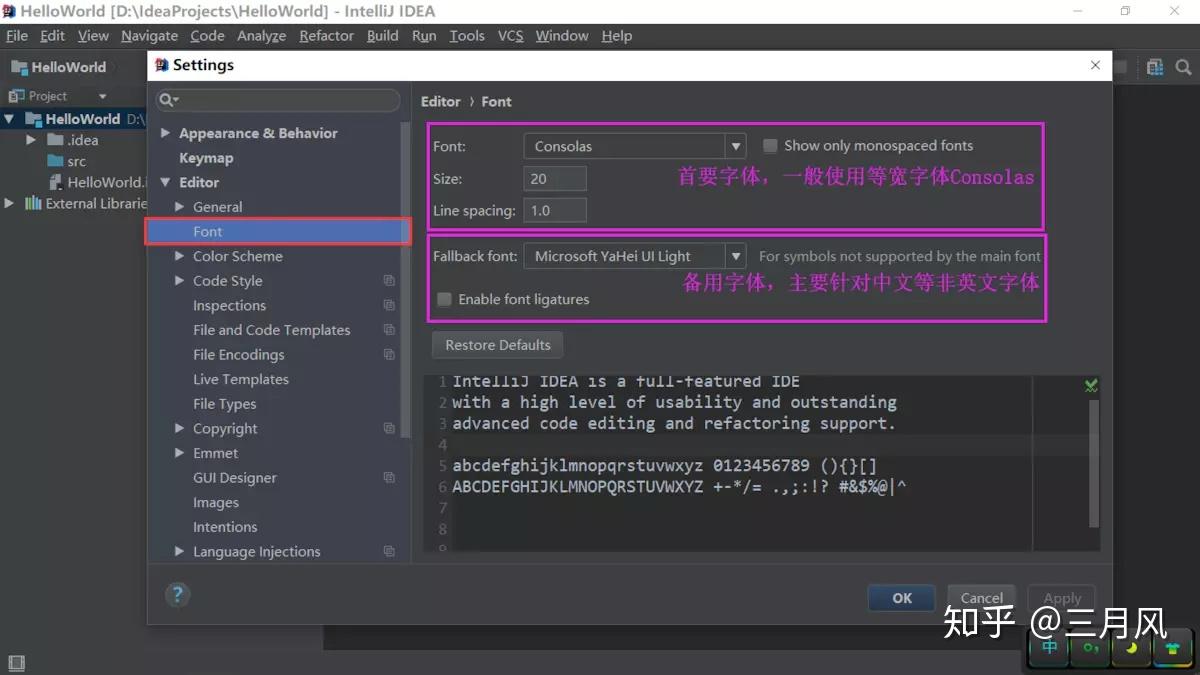Open the Consolas font dropdown
The image size is (1200, 675).
click(736, 145)
